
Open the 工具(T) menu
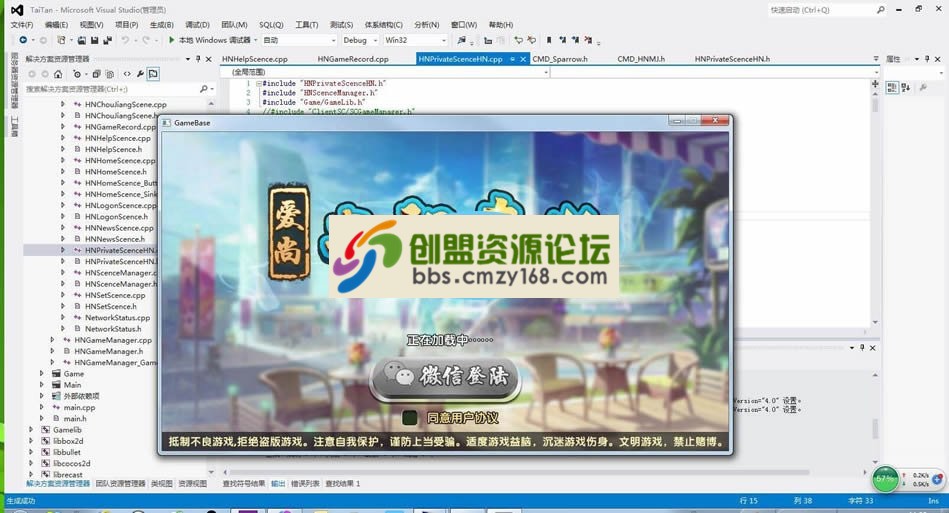point(307,25)
